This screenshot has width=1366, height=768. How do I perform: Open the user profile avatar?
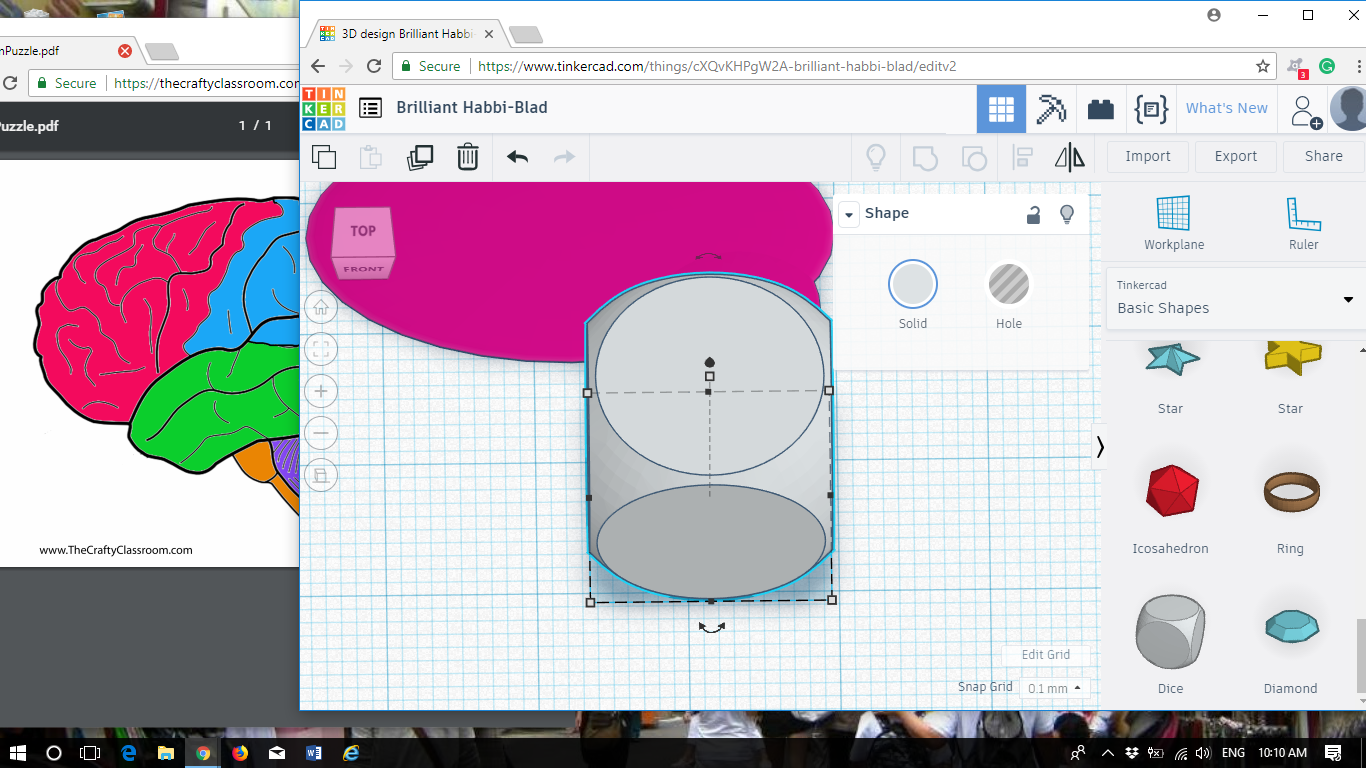[1349, 109]
